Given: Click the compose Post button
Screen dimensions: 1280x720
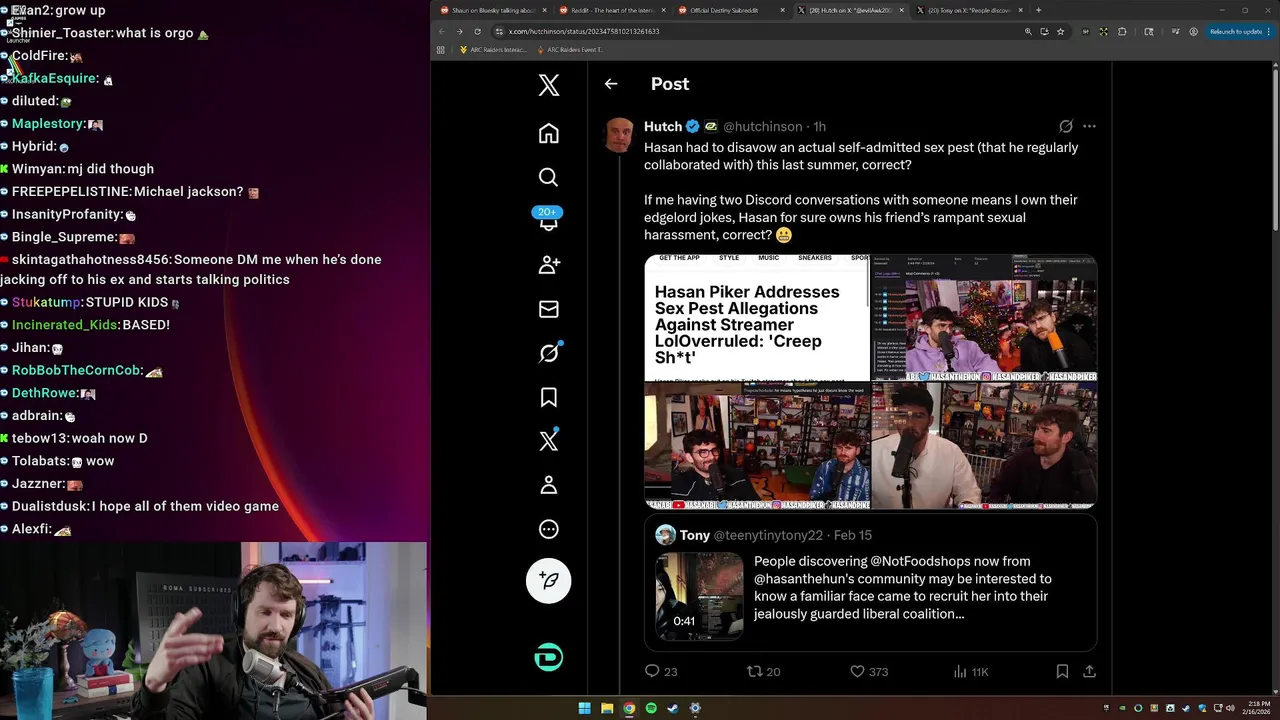Looking at the screenshot, I should (x=548, y=580).
